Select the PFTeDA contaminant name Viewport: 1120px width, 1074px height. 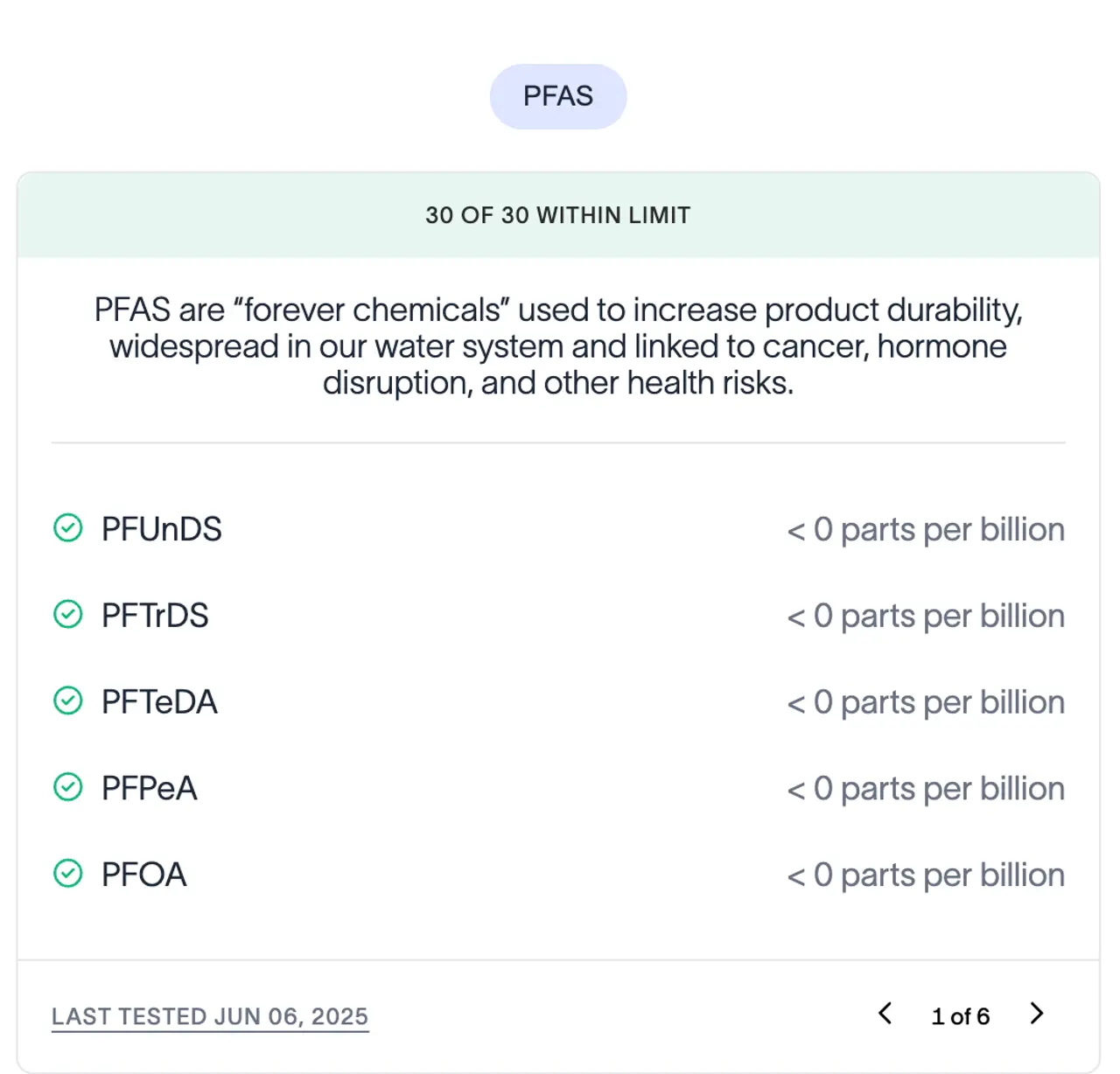[x=159, y=702]
